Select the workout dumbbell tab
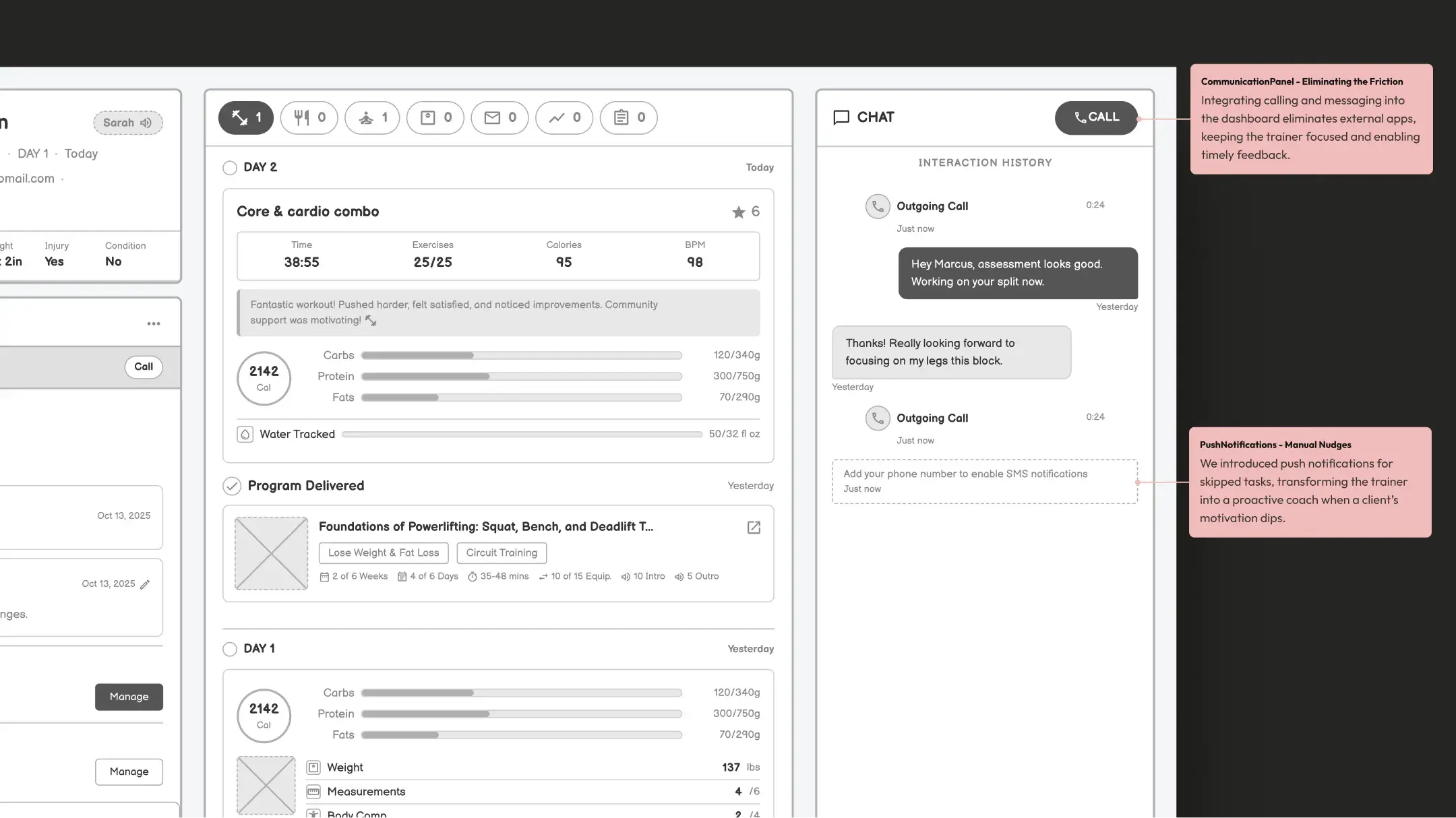 245,118
